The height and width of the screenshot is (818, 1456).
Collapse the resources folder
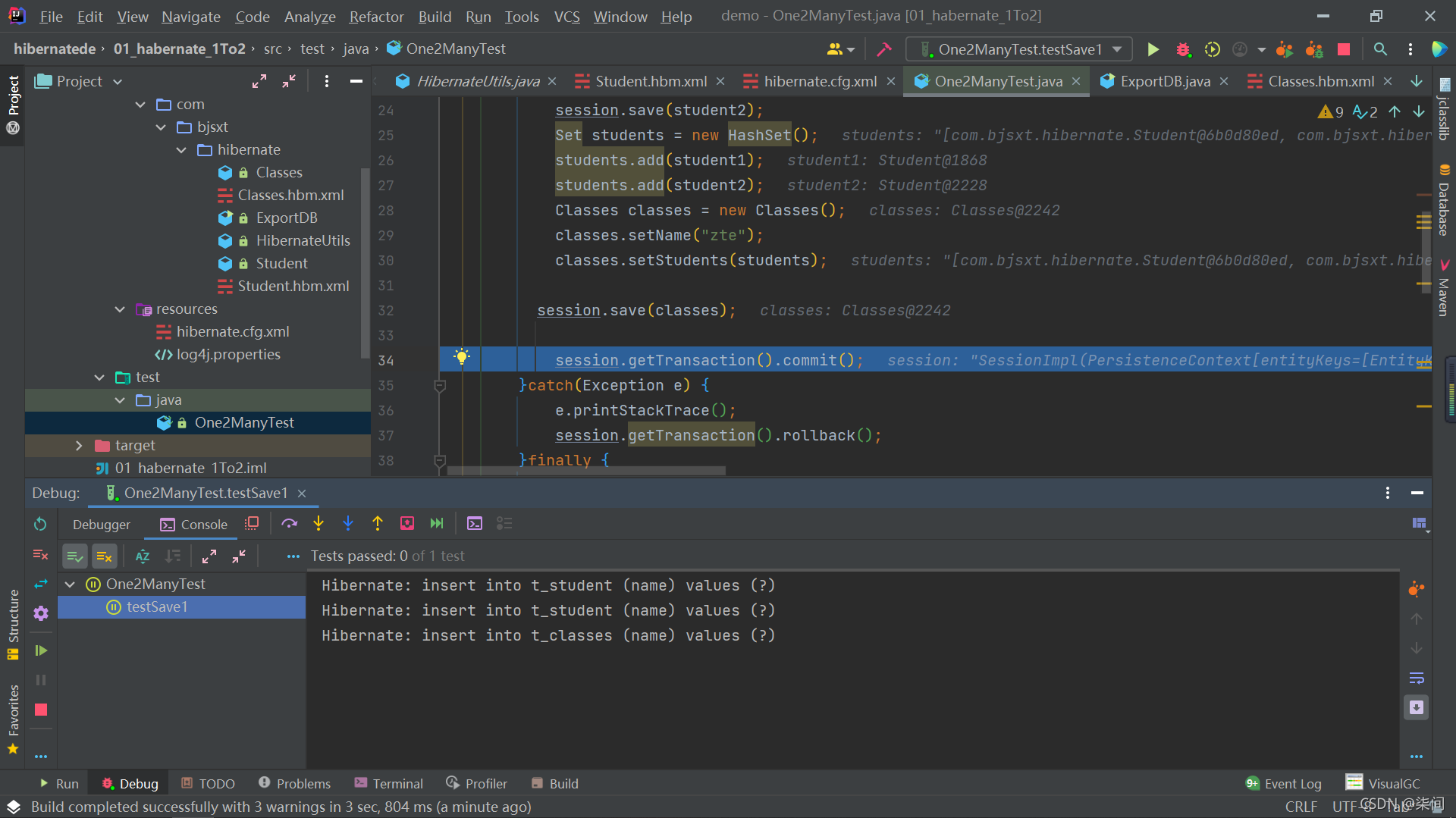click(x=120, y=309)
